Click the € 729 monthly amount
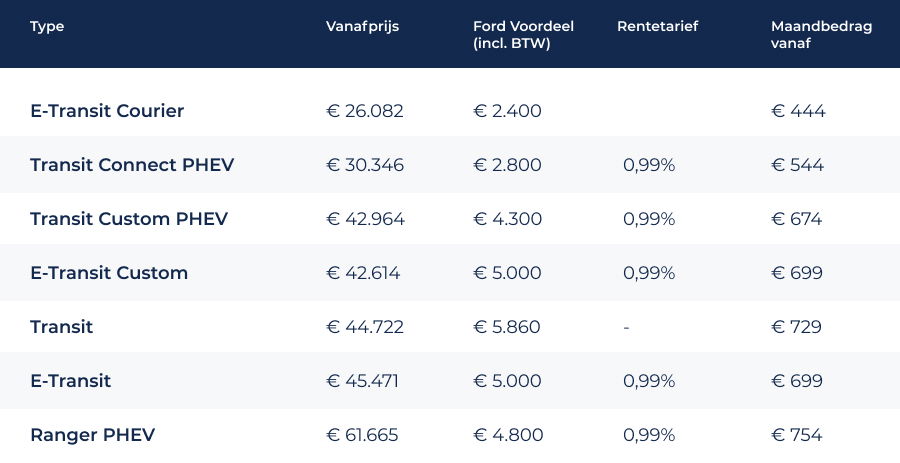 coord(797,327)
